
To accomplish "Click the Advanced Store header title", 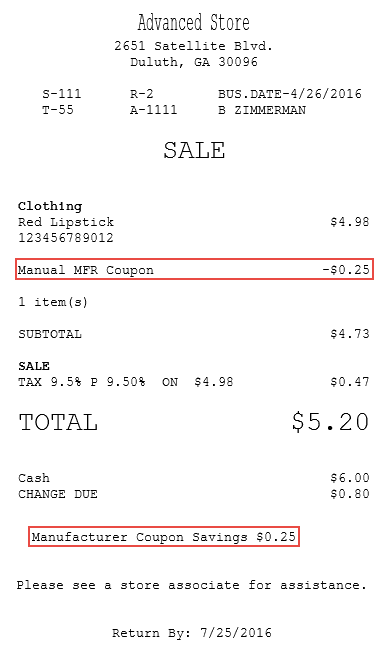I will (194, 23).
